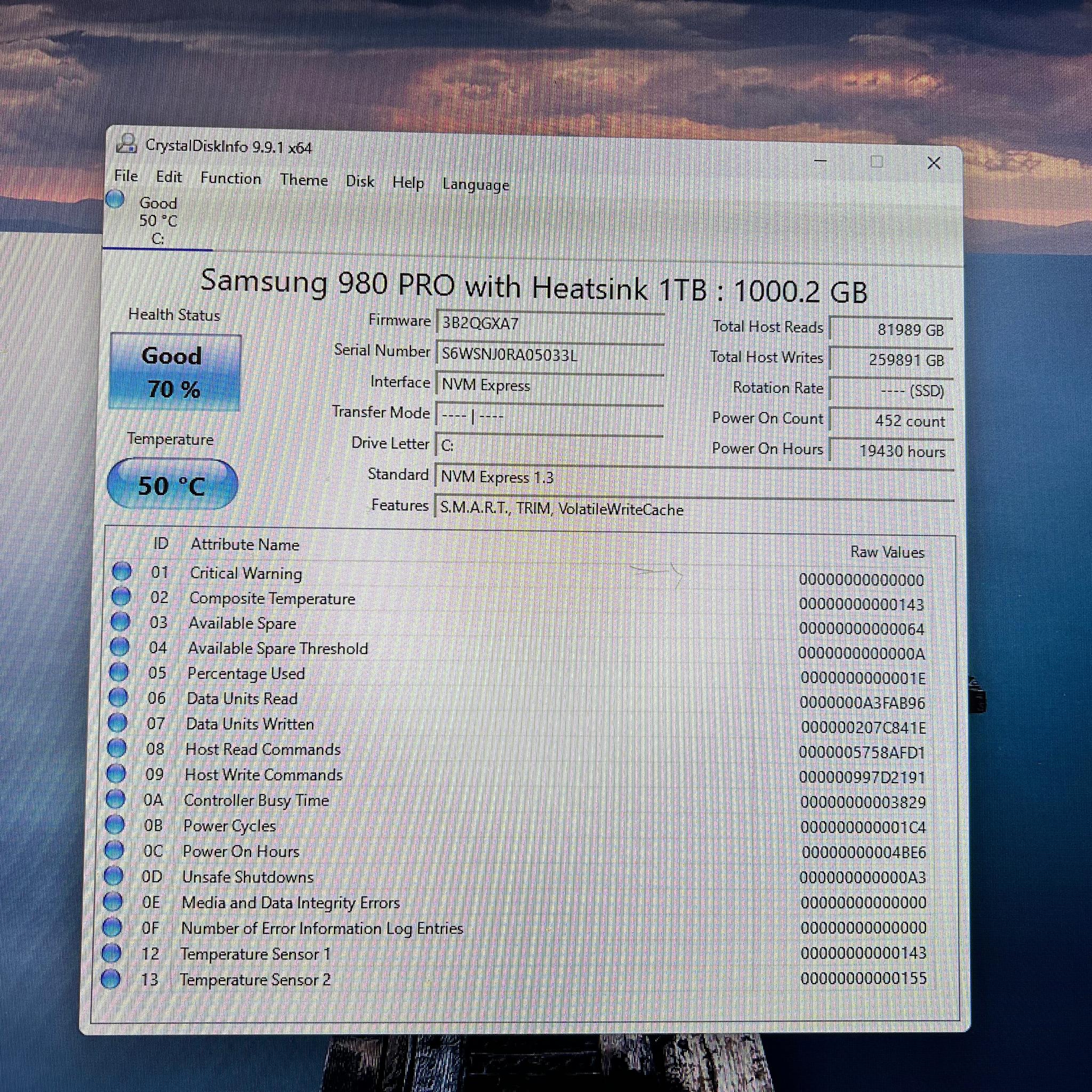Click status orb for Power Cycles row
Viewport: 1092px width, 1092px height.
tap(115, 824)
